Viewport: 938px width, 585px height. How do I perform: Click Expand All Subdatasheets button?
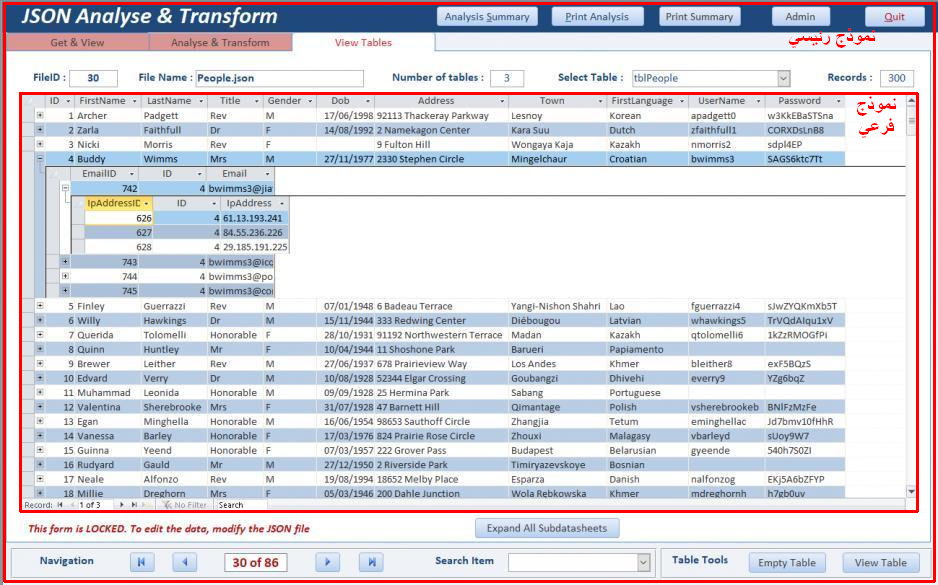point(547,528)
